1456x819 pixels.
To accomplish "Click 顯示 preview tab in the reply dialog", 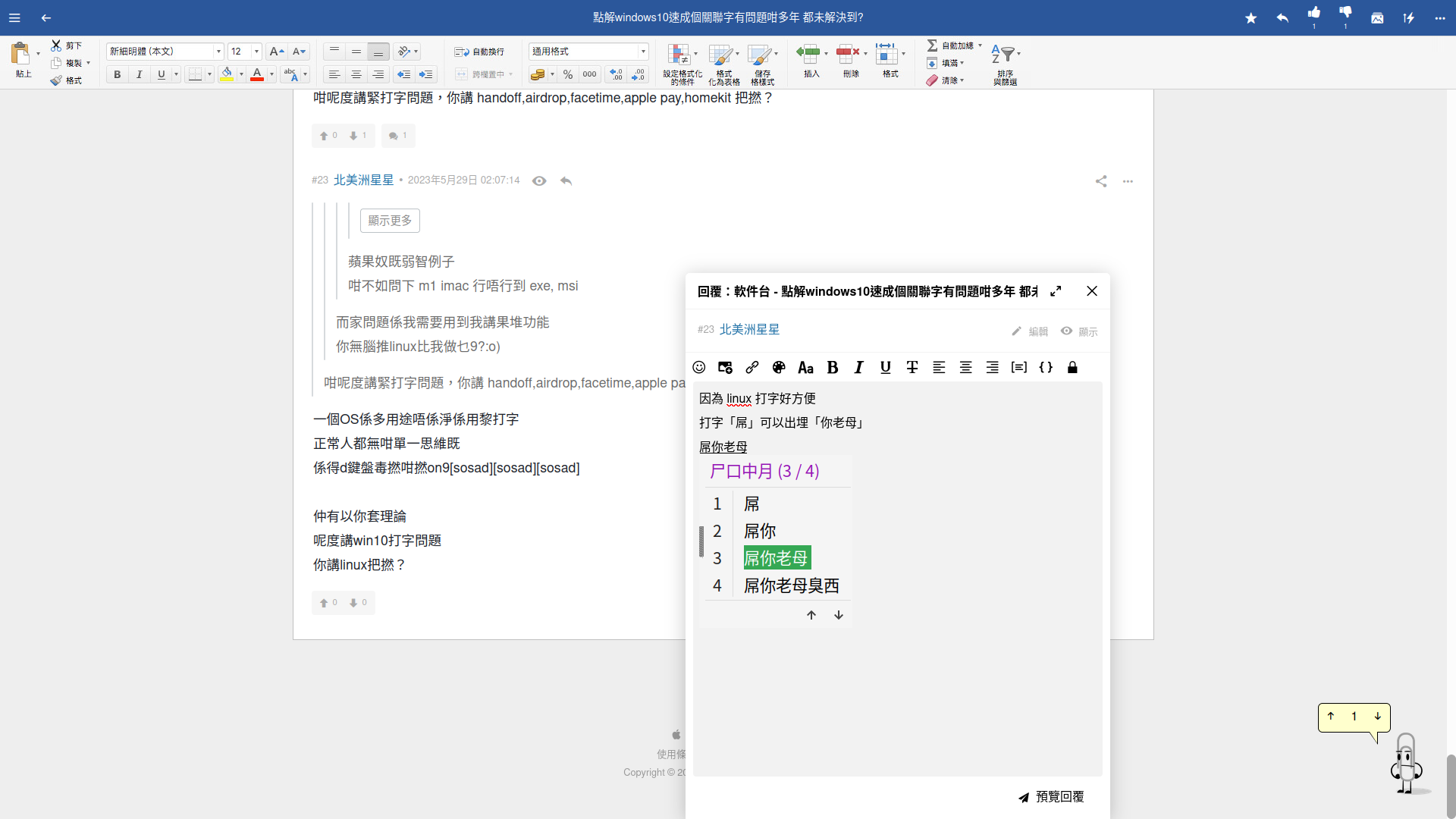I will pos(1079,331).
